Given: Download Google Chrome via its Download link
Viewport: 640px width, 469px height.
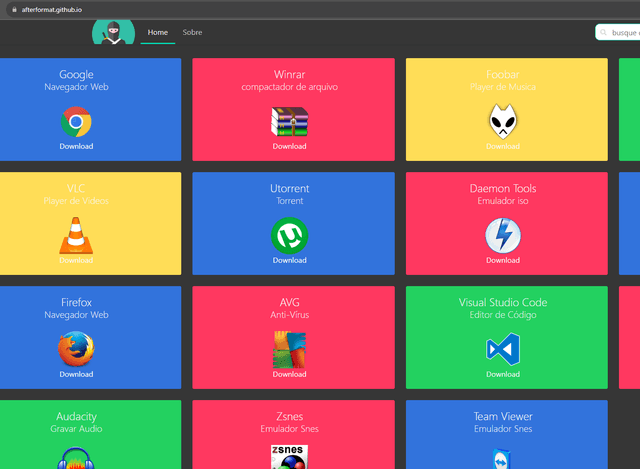Looking at the screenshot, I should (x=76, y=146).
